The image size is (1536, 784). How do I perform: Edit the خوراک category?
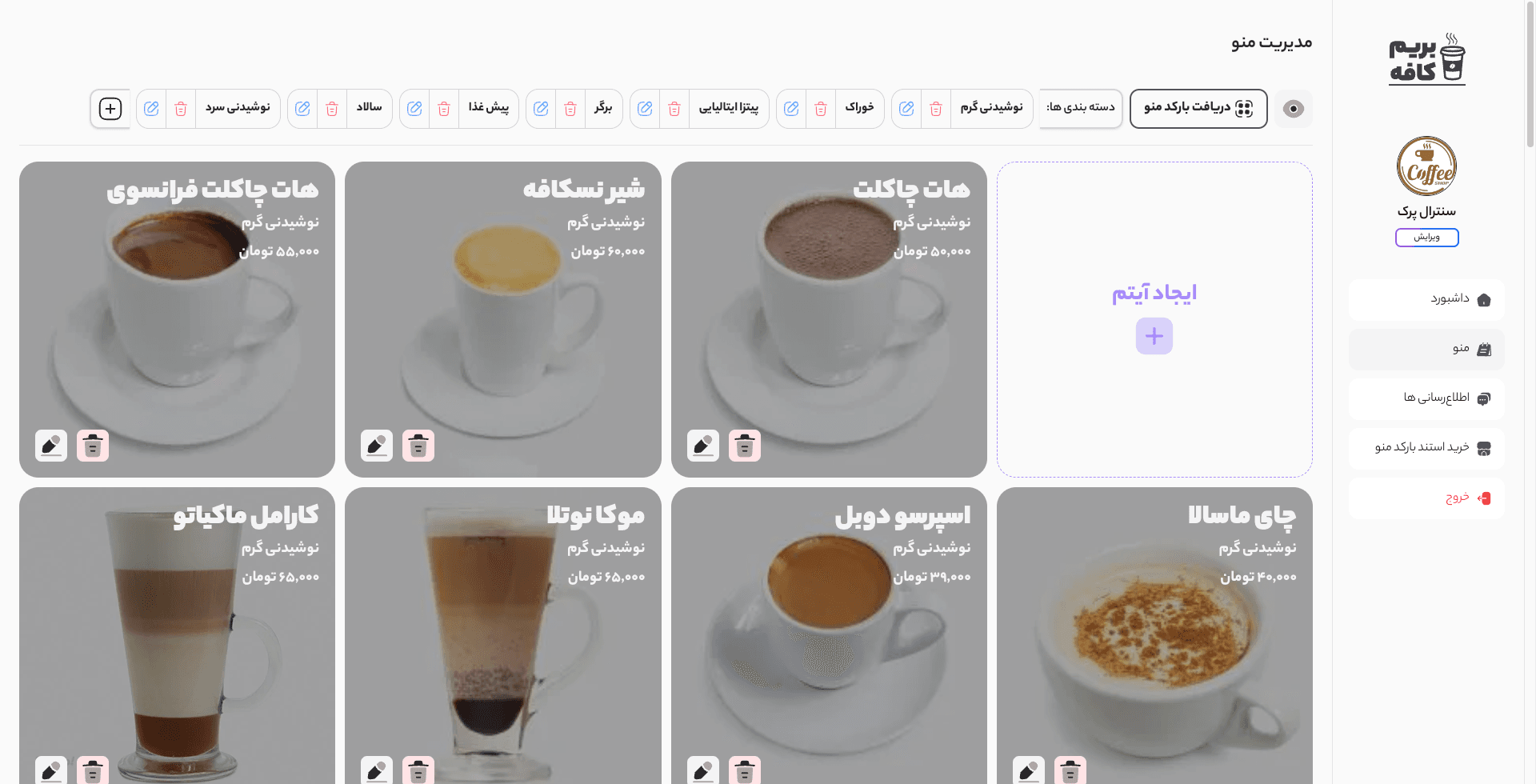791,109
